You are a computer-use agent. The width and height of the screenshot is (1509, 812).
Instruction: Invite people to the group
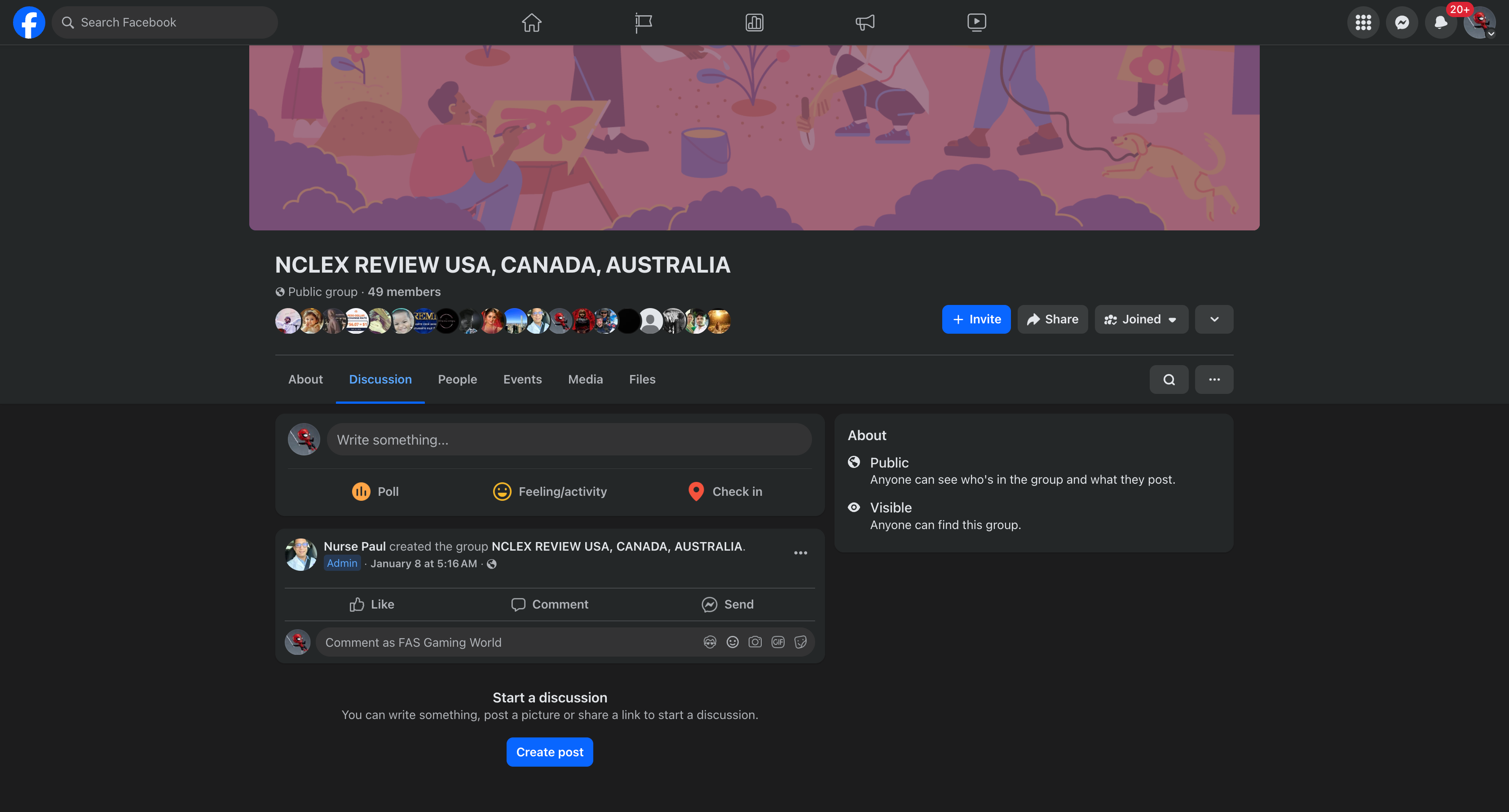976,319
